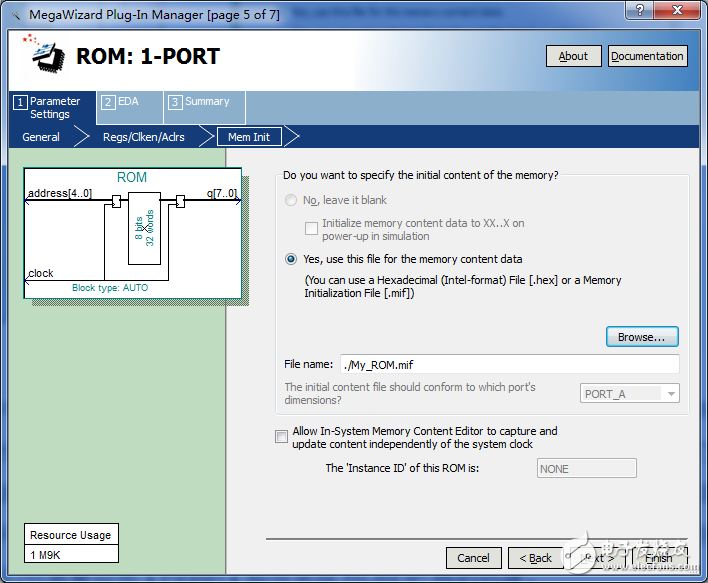Click the 'Resource Usage' header box
Image resolution: width=708 pixels, height=583 pixels.
point(71,535)
